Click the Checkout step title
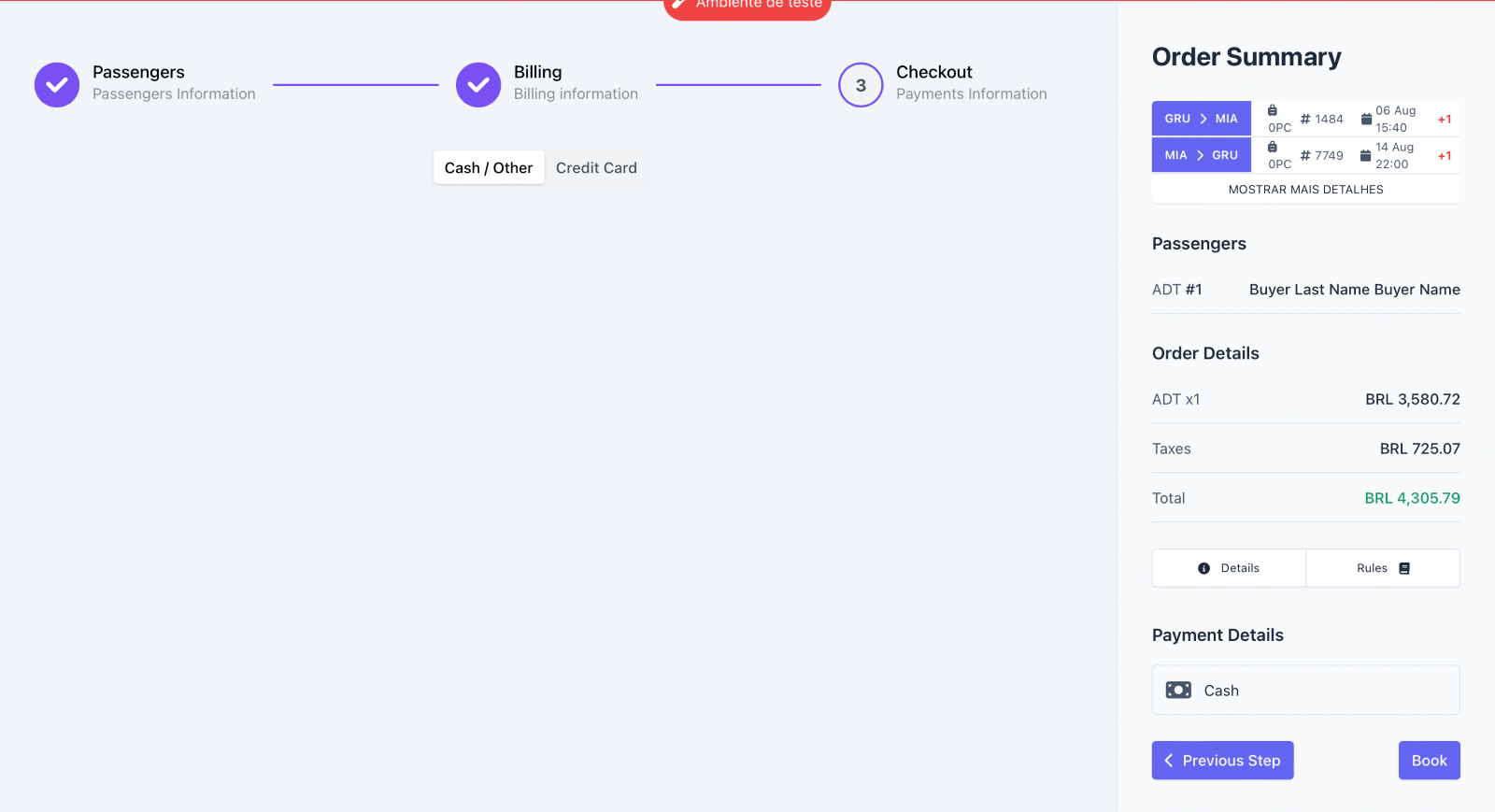This screenshot has width=1495, height=812. (934, 72)
